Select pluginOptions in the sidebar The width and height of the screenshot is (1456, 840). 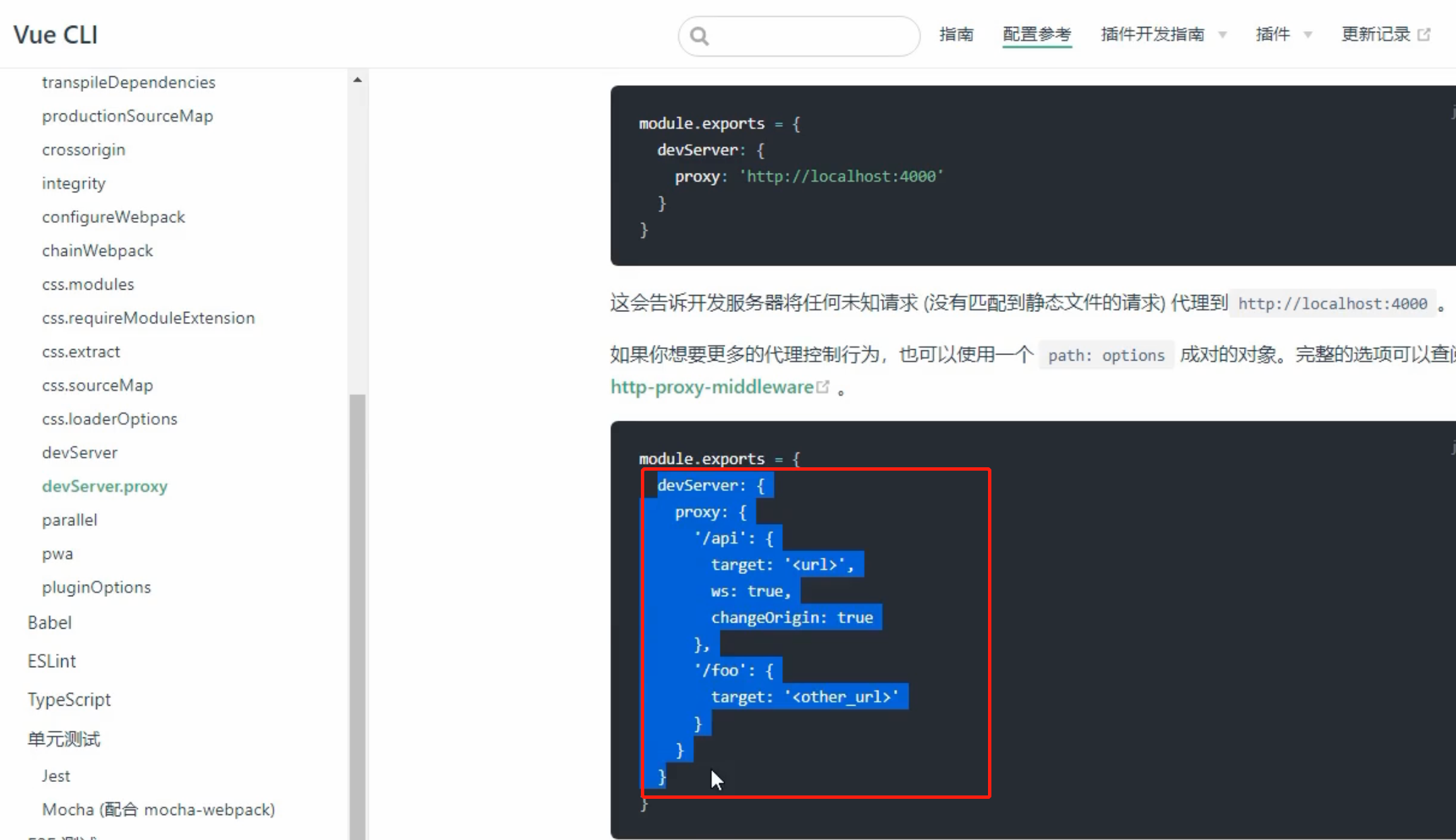coord(97,587)
